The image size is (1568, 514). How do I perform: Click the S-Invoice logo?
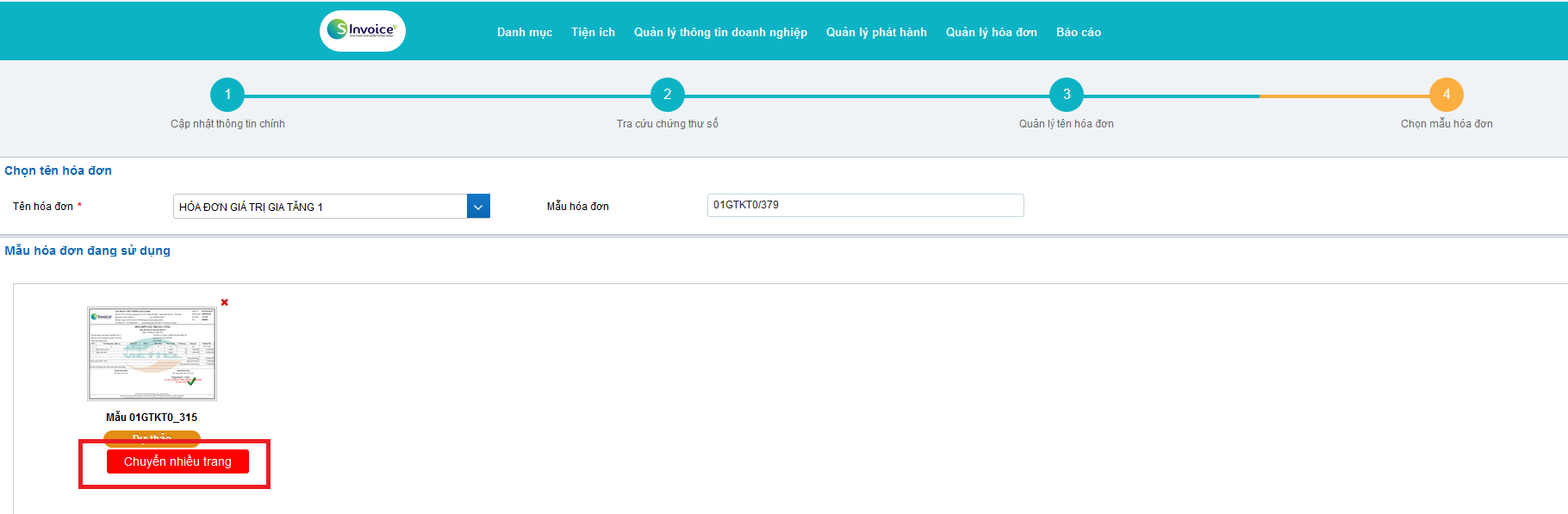click(363, 31)
